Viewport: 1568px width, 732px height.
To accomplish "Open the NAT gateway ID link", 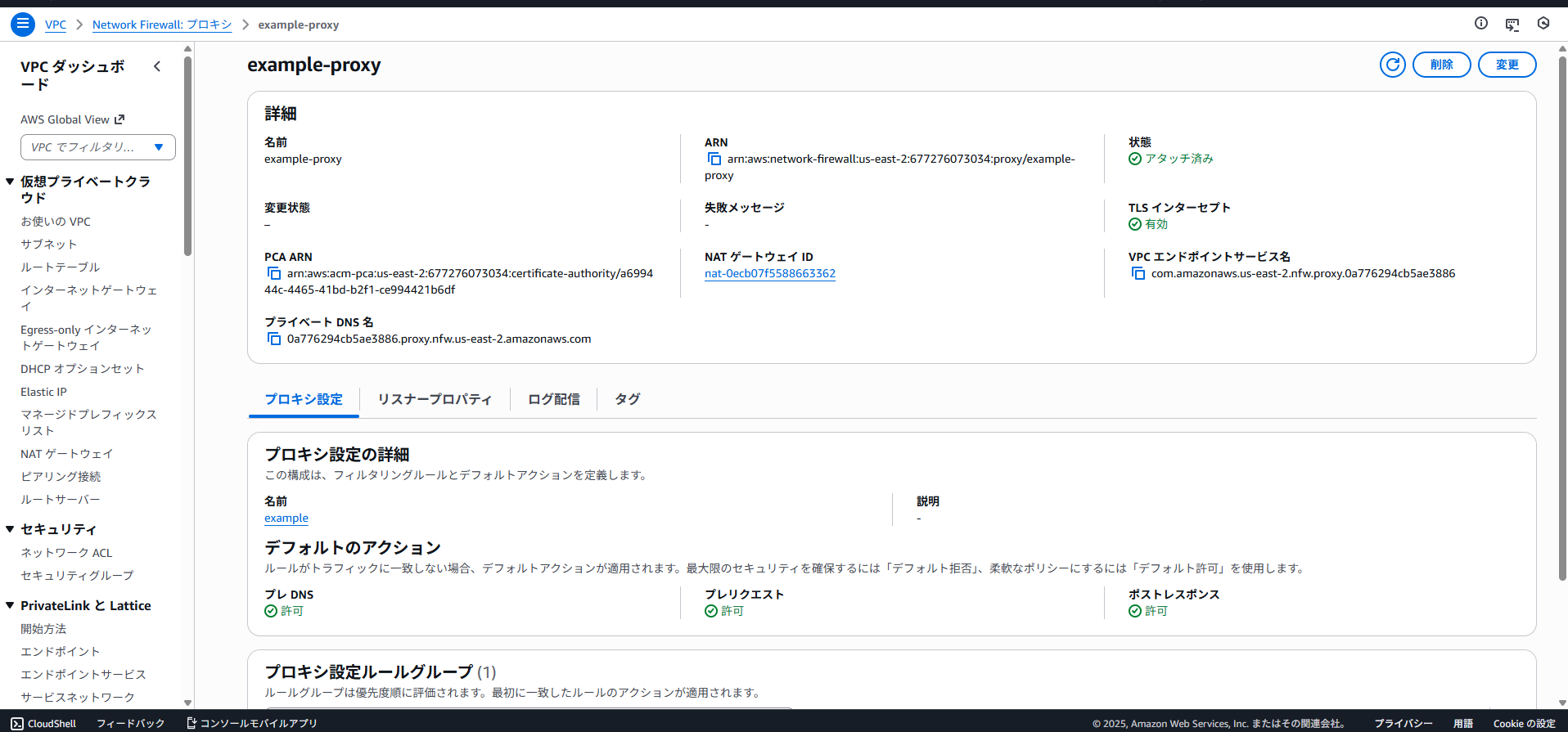I will click(x=769, y=273).
